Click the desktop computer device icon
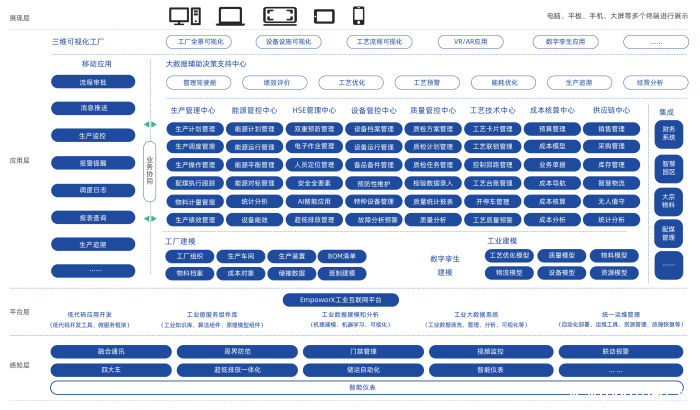Image resolution: width=700 pixels, height=410 pixels. coord(183,15)
